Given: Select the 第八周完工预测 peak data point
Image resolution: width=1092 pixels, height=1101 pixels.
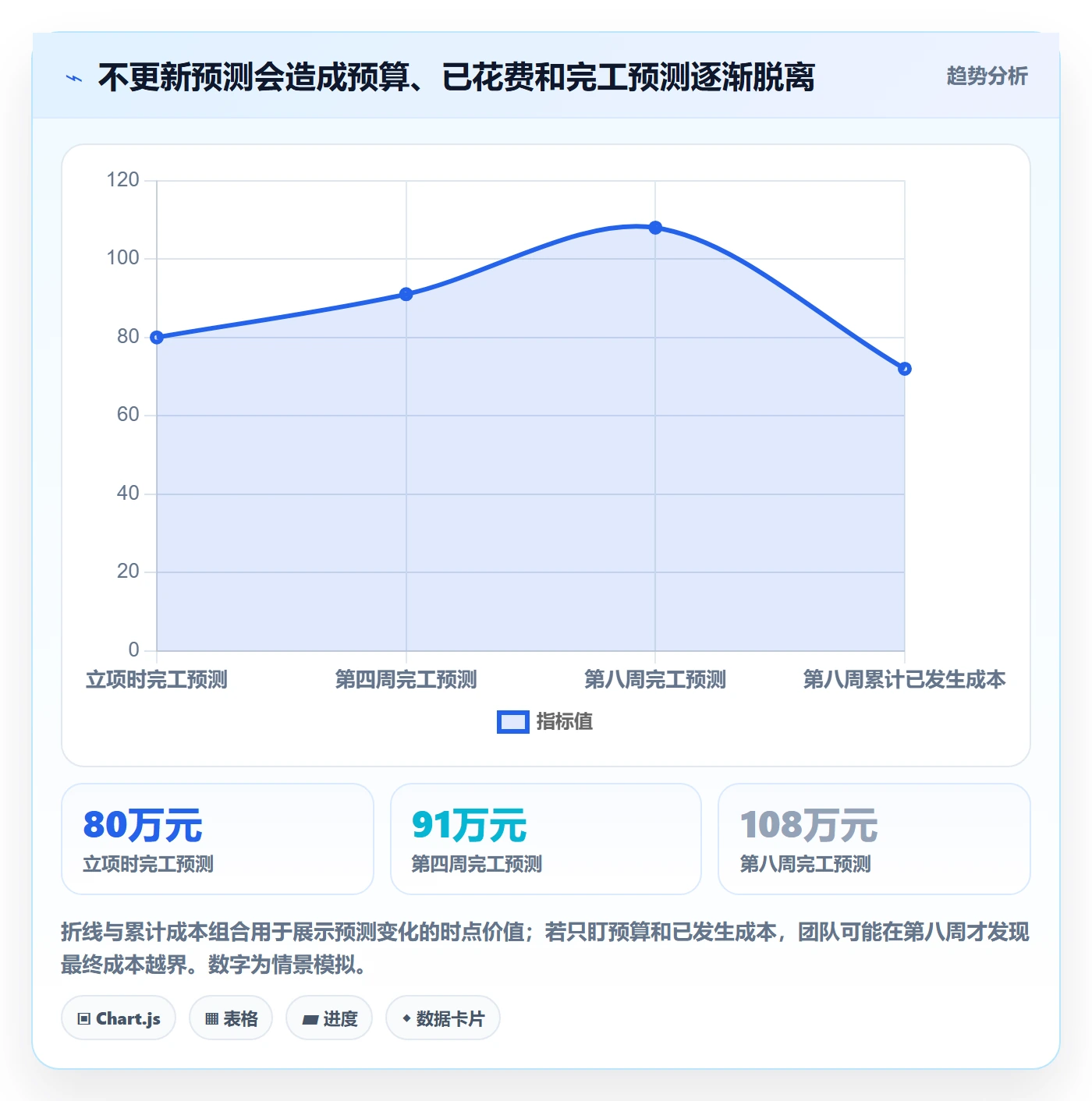Looking at the screenshot, I should pyautogui.click(x=655, y=228).
